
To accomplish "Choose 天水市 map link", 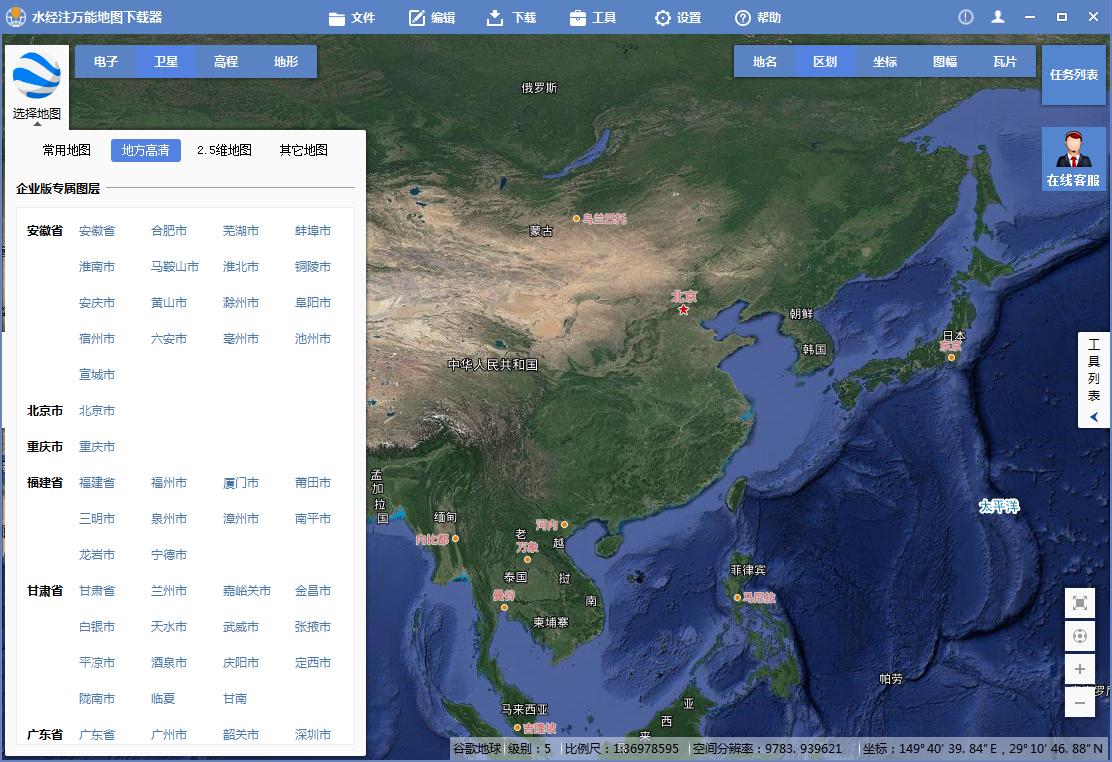I will [169, 626].
